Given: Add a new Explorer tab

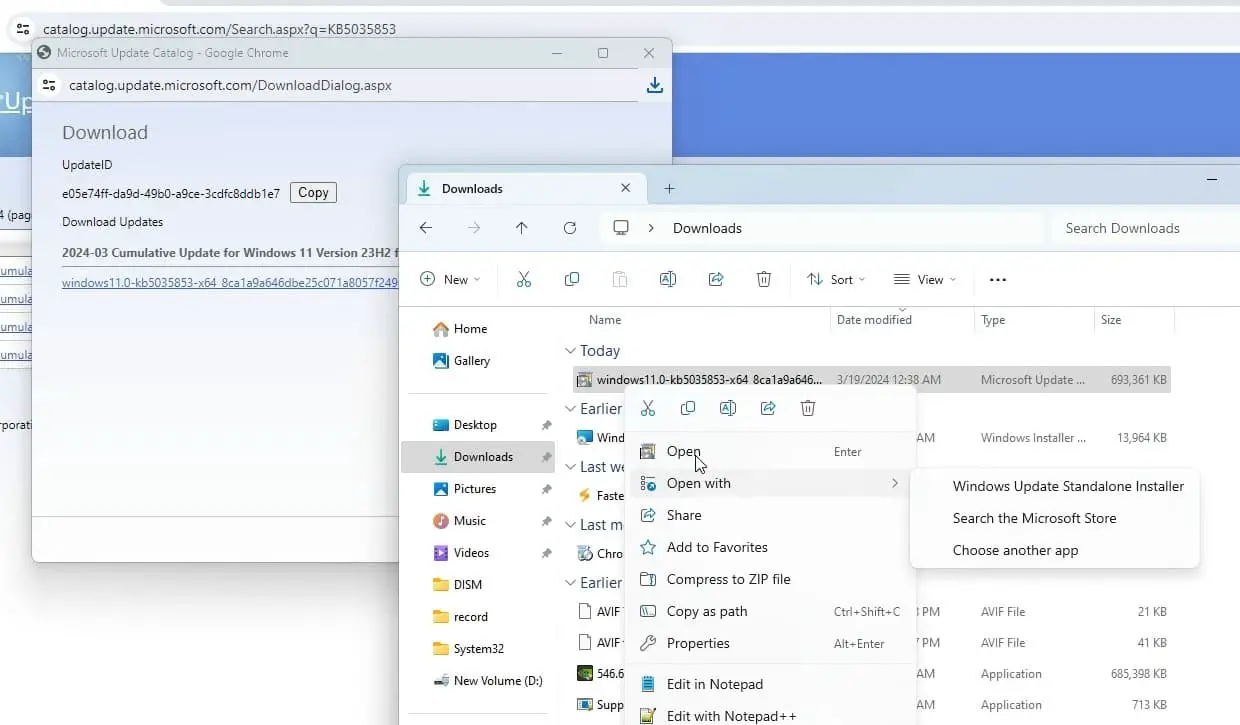Looking at the screenshot, I should [669, 188].
